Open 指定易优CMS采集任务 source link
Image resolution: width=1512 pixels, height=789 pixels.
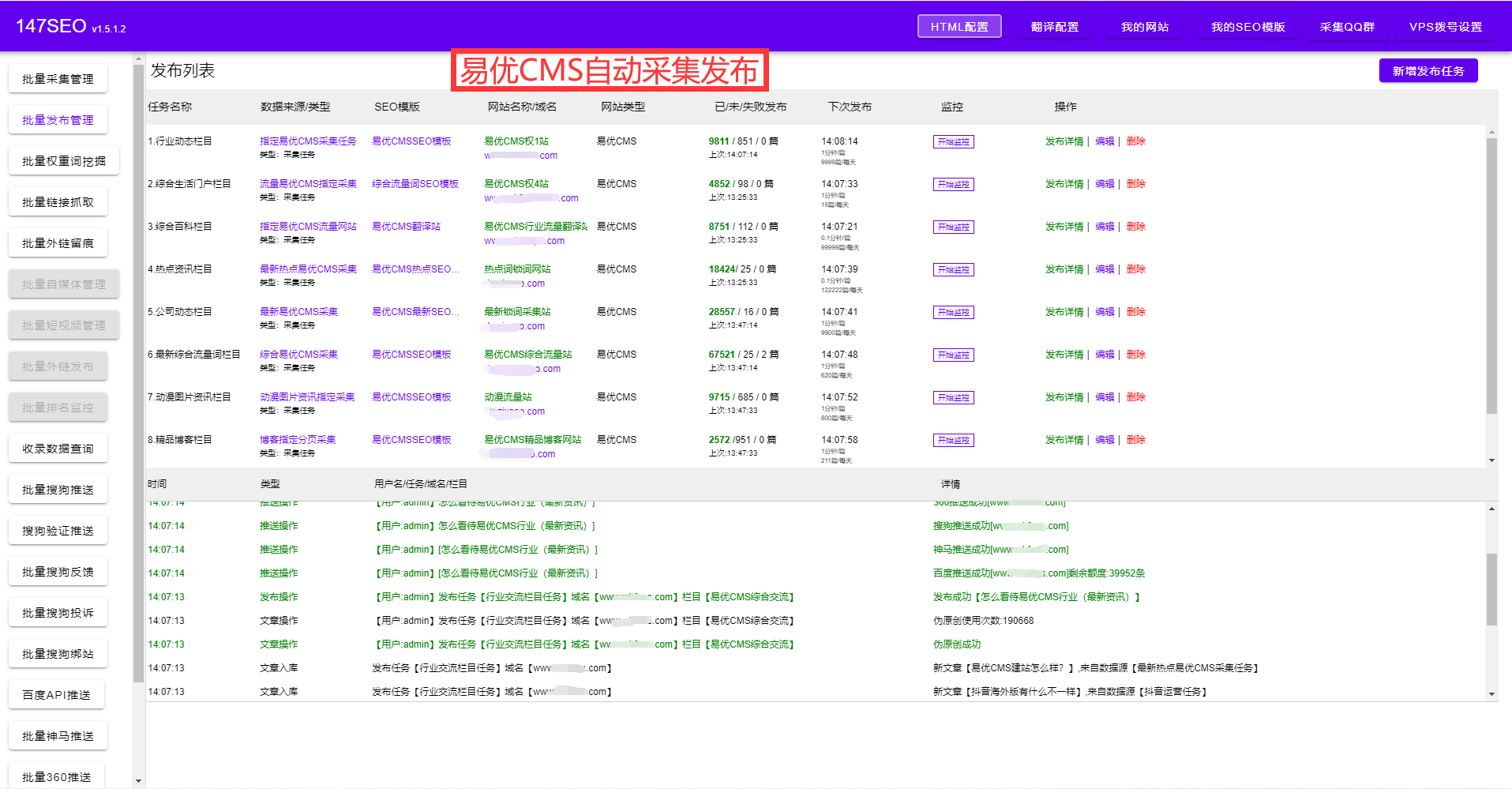pos(308,141)
